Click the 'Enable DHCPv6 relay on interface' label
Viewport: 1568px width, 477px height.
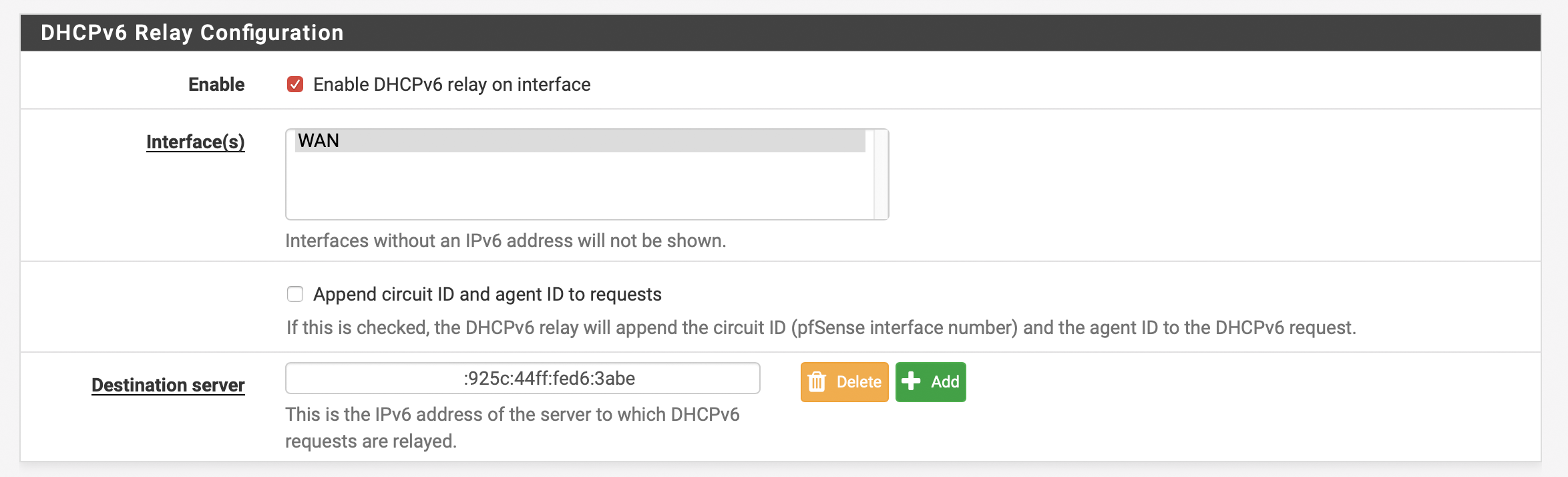pos(451,85)
